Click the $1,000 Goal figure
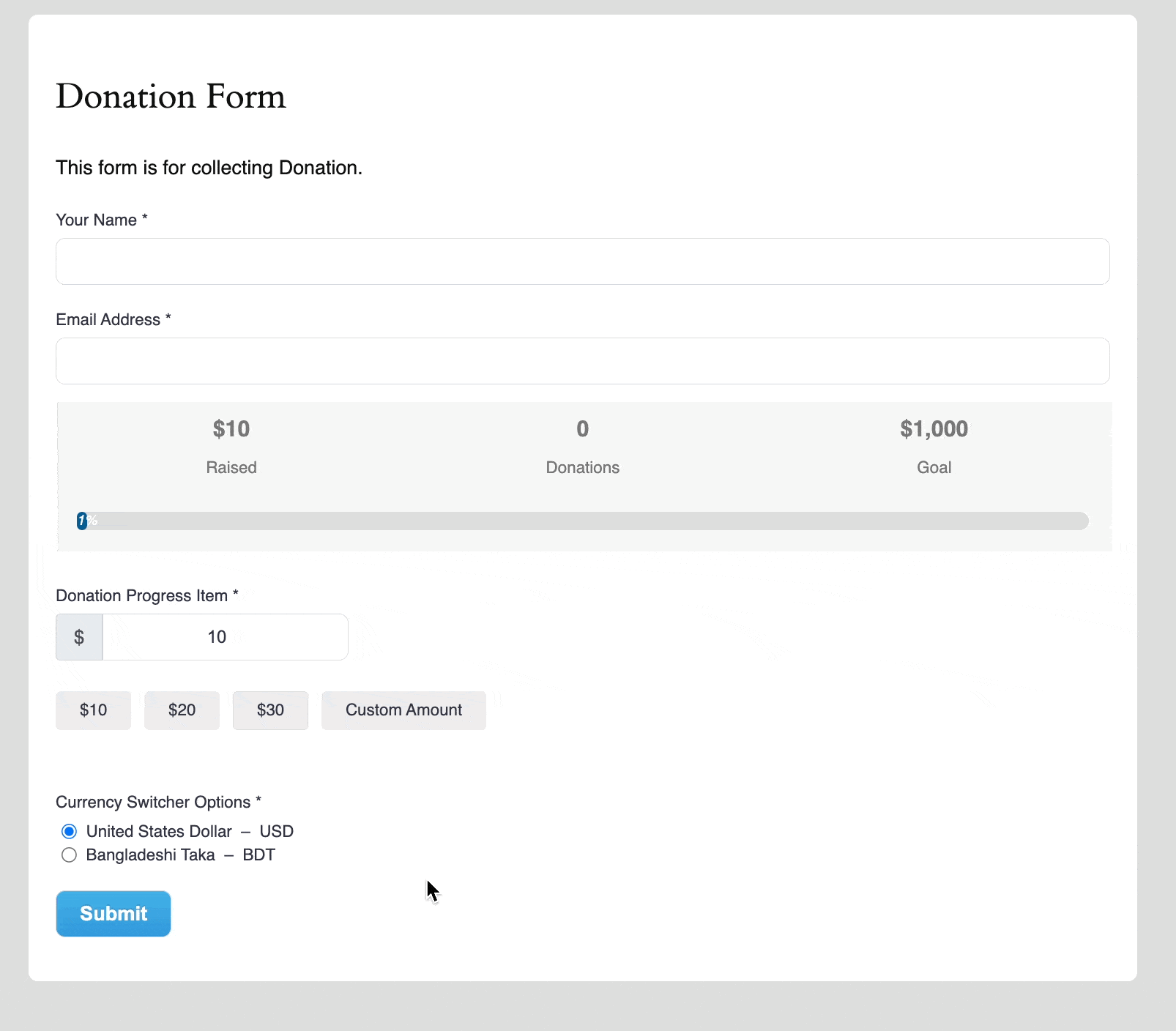Screen dimensions: 1176x1031 934,428
